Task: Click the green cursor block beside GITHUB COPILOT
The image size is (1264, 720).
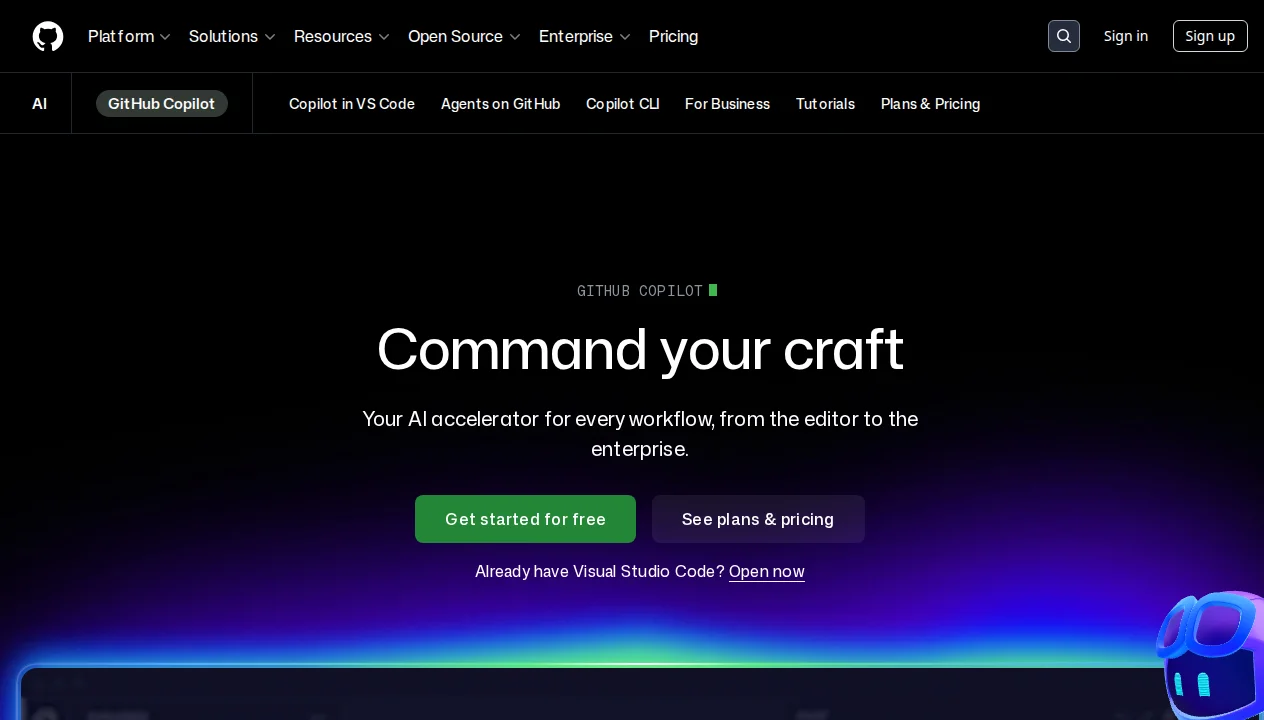Action: pyautogui.click(x=712, y=290)
